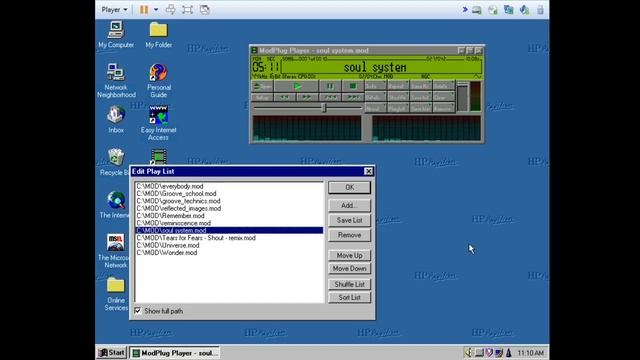Click OK in Edit Play List dialog
640x360 pixels.
coord(349,187)
